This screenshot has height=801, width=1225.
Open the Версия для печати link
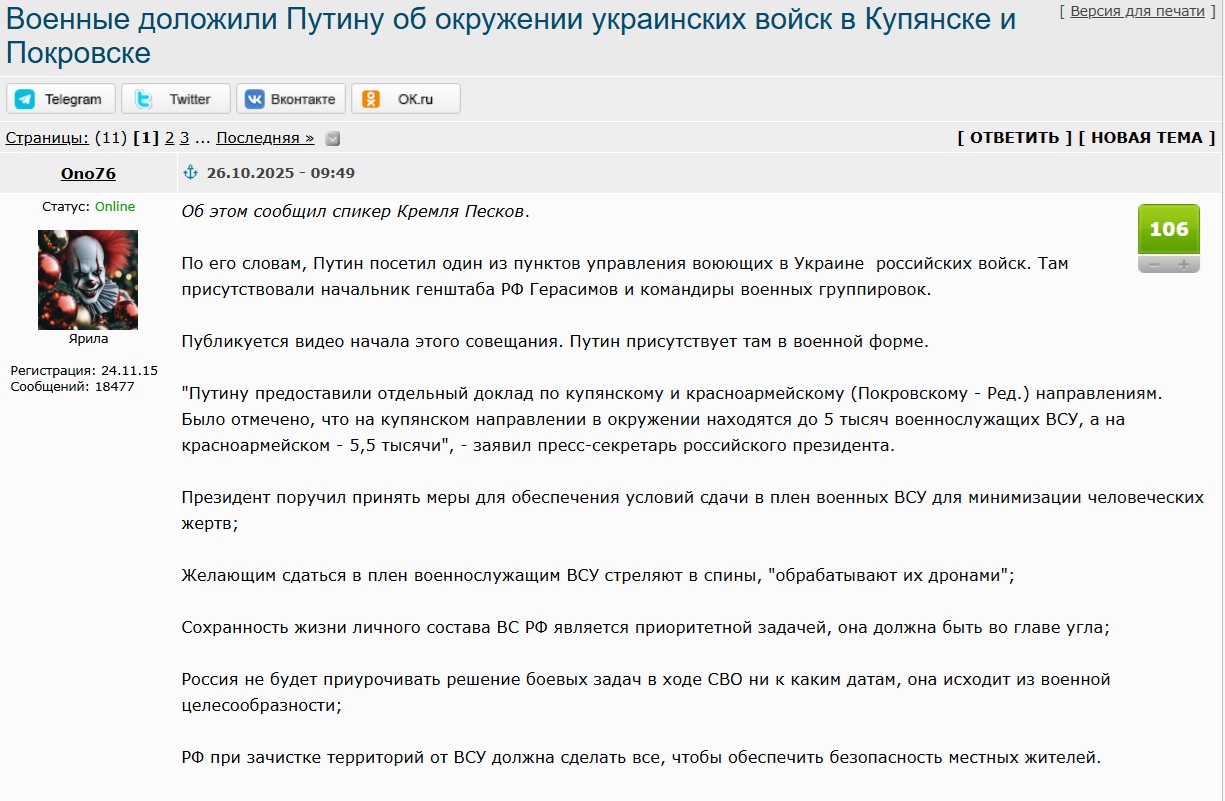click(x=1137, y=11)
